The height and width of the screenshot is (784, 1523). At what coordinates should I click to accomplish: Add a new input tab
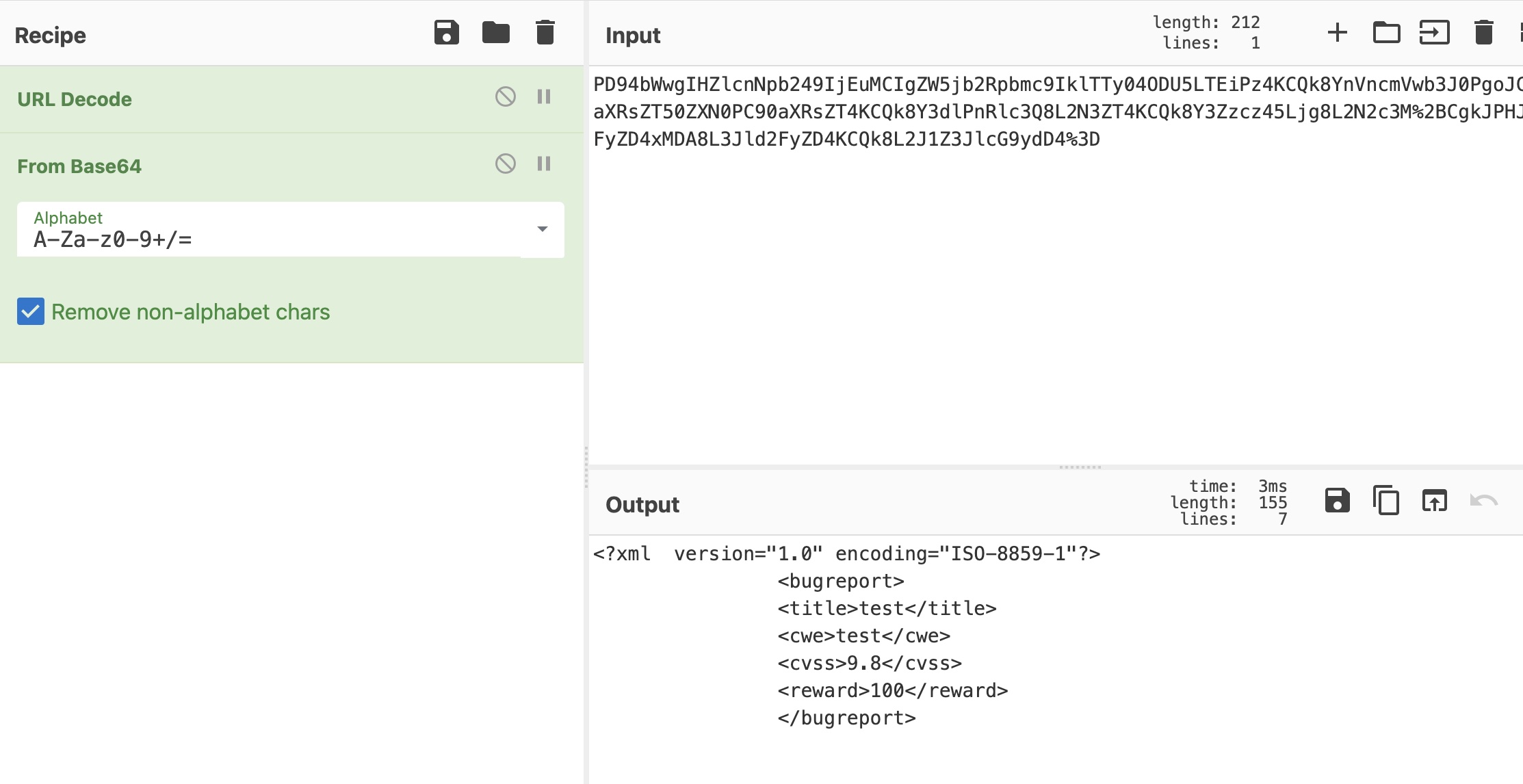tap(1337, 33)
